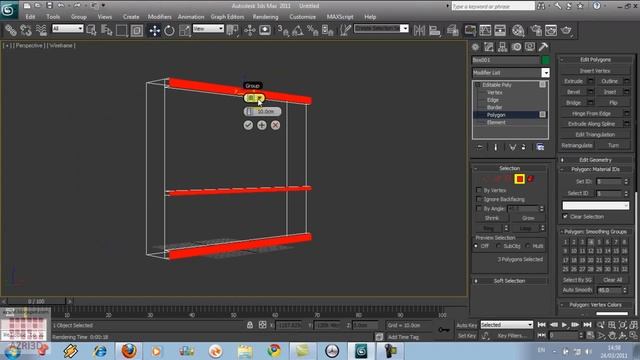This screenshot has height=360, width=640.
Task: Open Select by Name dialog
Action: [107, 31]
